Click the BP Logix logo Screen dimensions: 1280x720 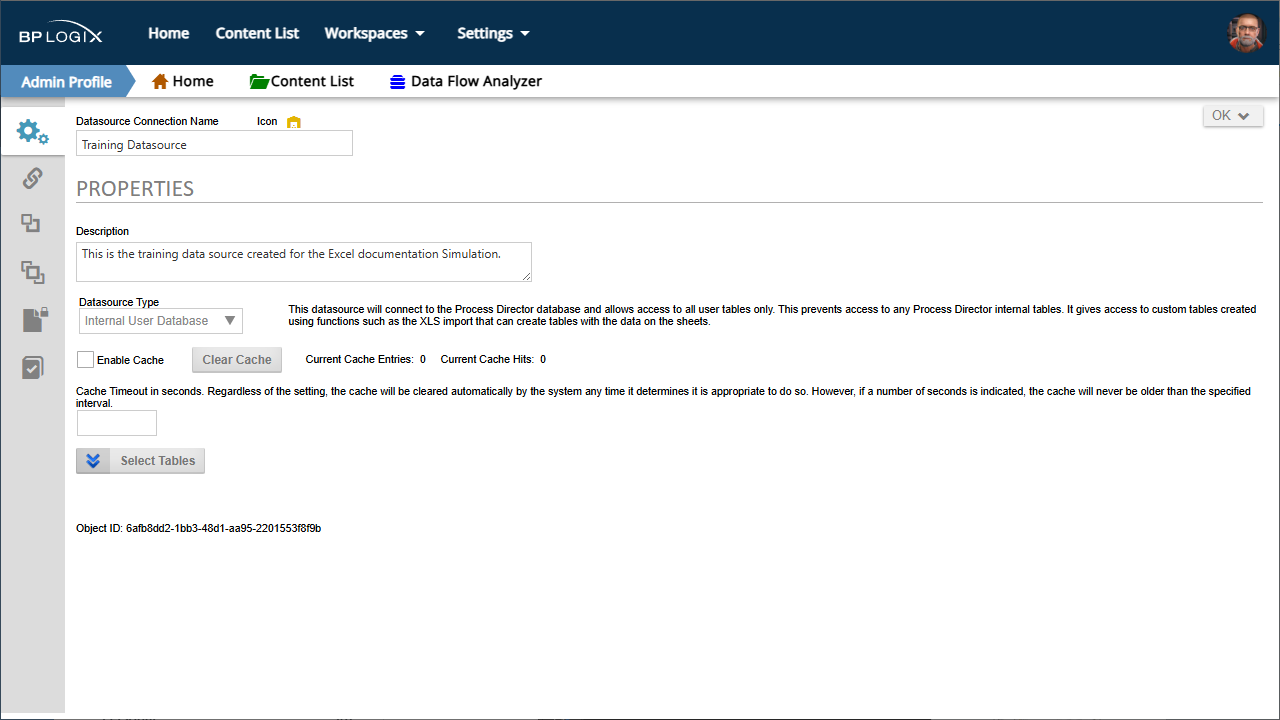pyautogui.click(x=60, y=34)
